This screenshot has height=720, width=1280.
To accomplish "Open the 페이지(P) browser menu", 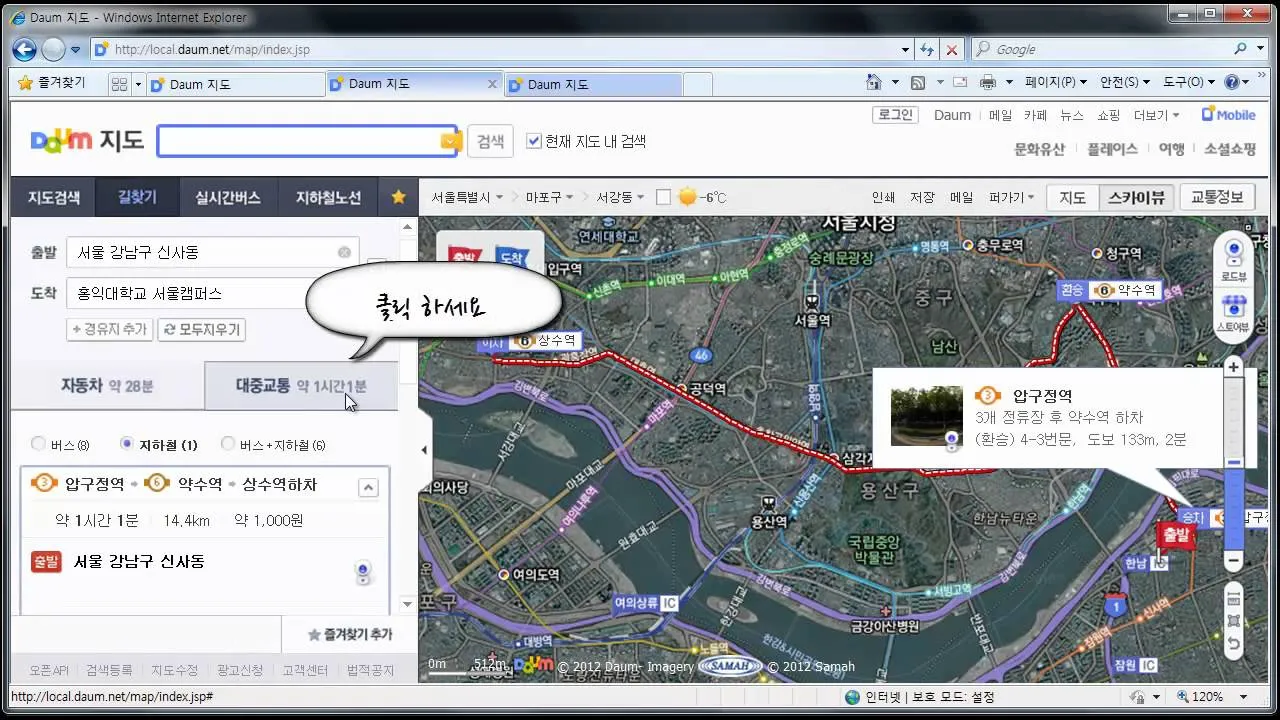I will pyautogui.click(x=1056, y=83).
